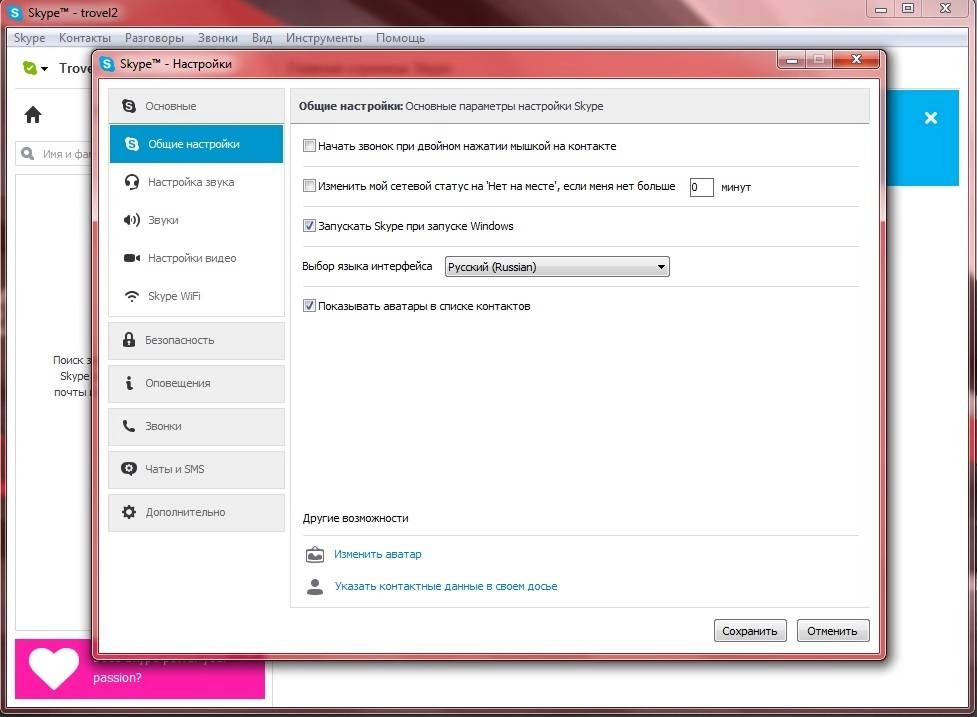The height and width of the screenshot is (717, 977).
Task: Minimize the Skype settings dialog
Action: [x=792, y=60]
